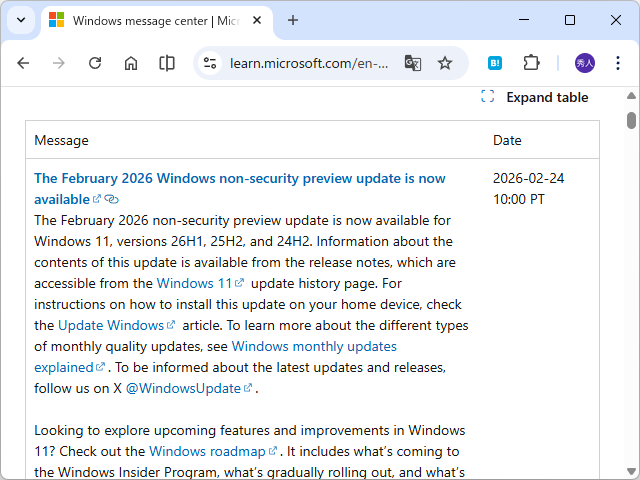Open the side panel icon
The width and height of the screenshot is (640, 480).
pos(167,63)
